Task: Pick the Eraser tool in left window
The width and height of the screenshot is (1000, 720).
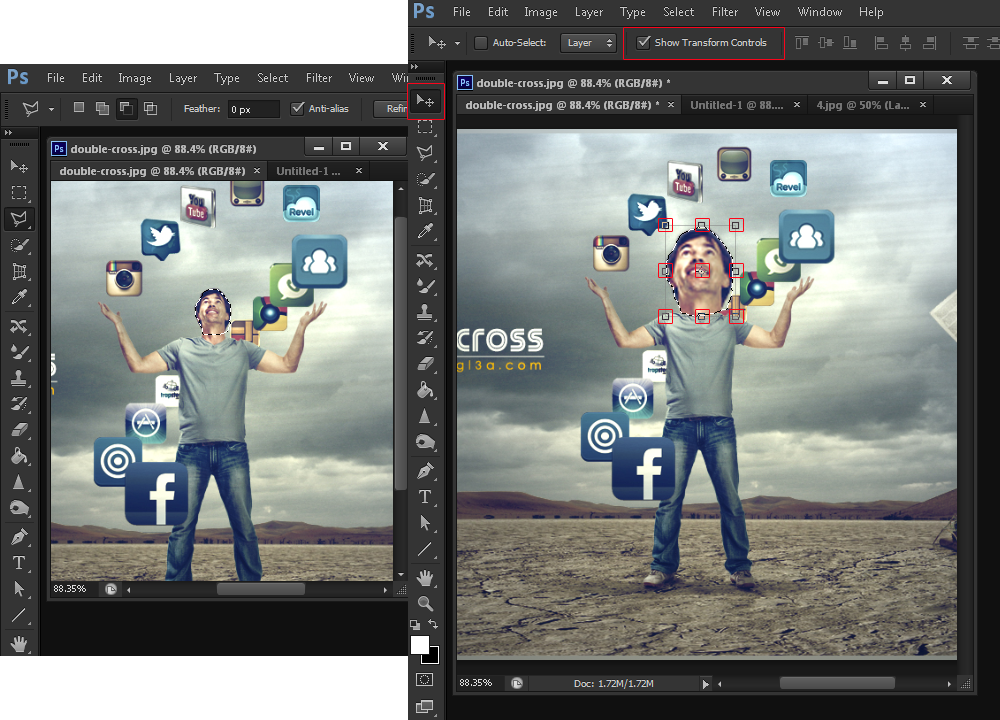Action: 19,430
